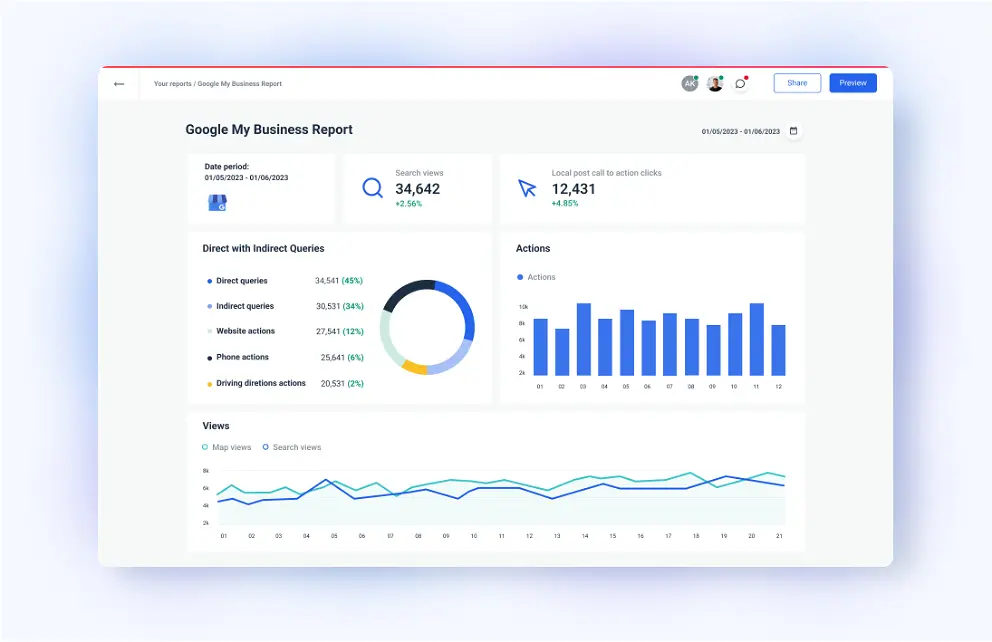Image resolution: width=992 pixels, height=642 pixels.
Task: Toggle the Search views legend series
Action: point(292,447)
